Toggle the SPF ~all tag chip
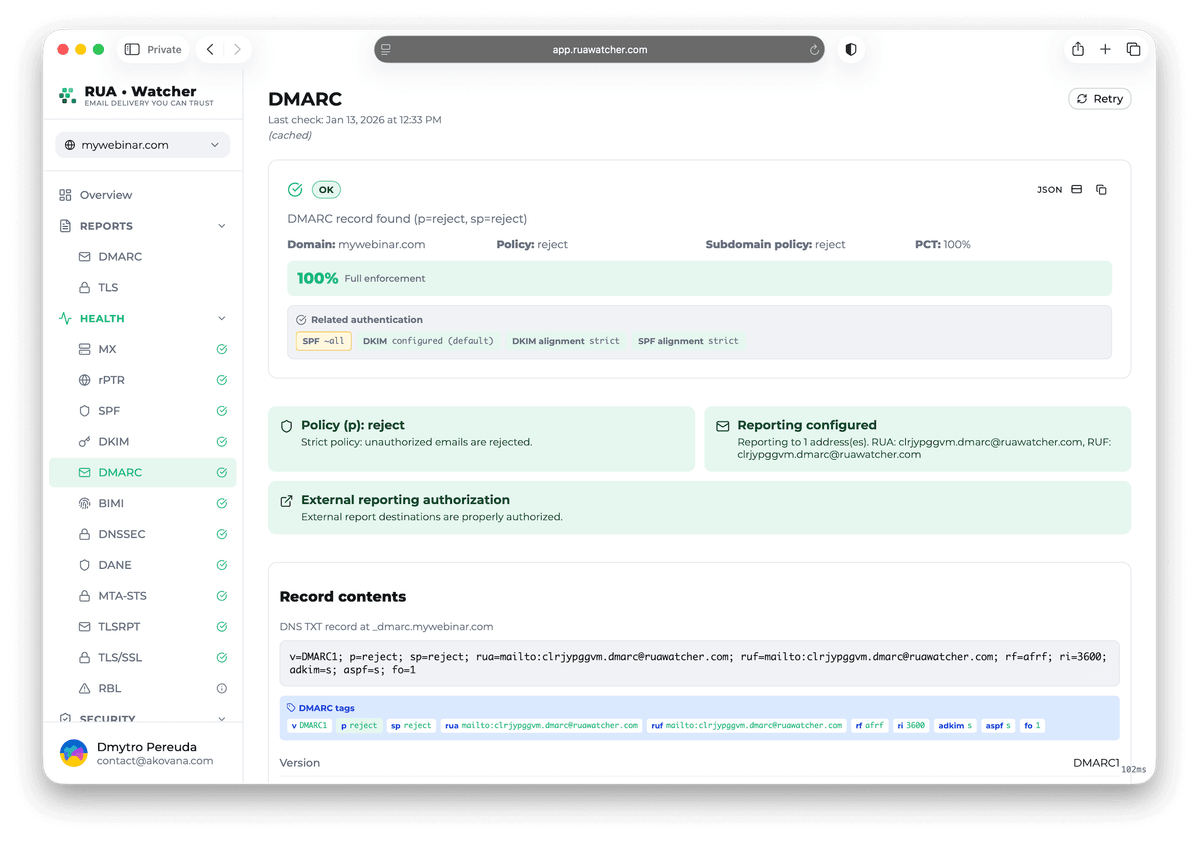The width and height of the screenshot is (1199, 841). coord(323,341)
